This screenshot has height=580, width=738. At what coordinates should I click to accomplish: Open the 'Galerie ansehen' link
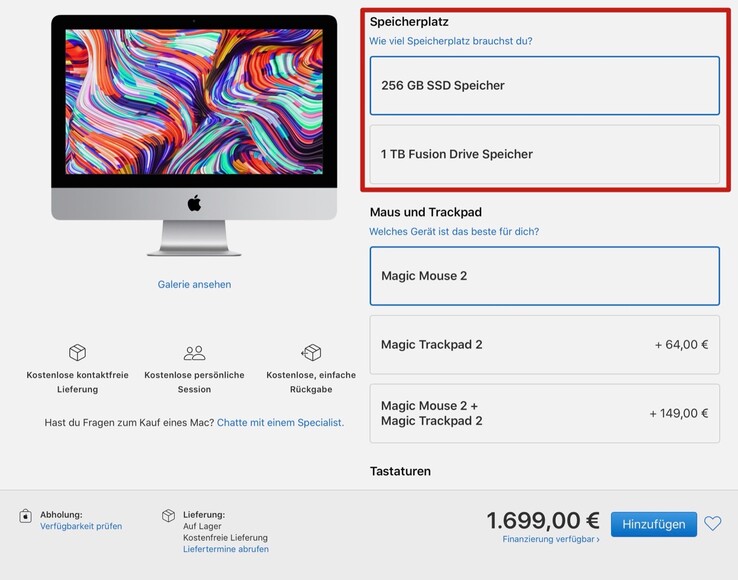[194, 284]
